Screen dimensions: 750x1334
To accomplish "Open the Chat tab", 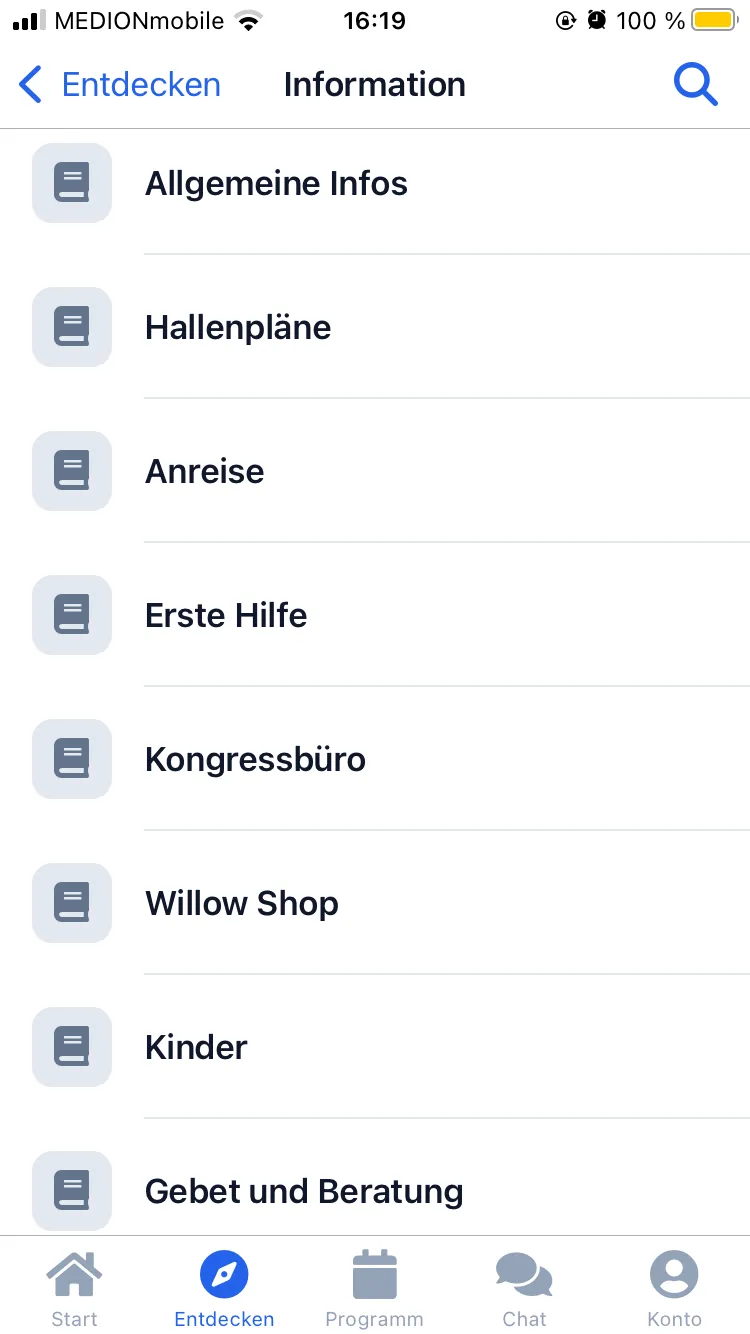I will pos(524,1288).
